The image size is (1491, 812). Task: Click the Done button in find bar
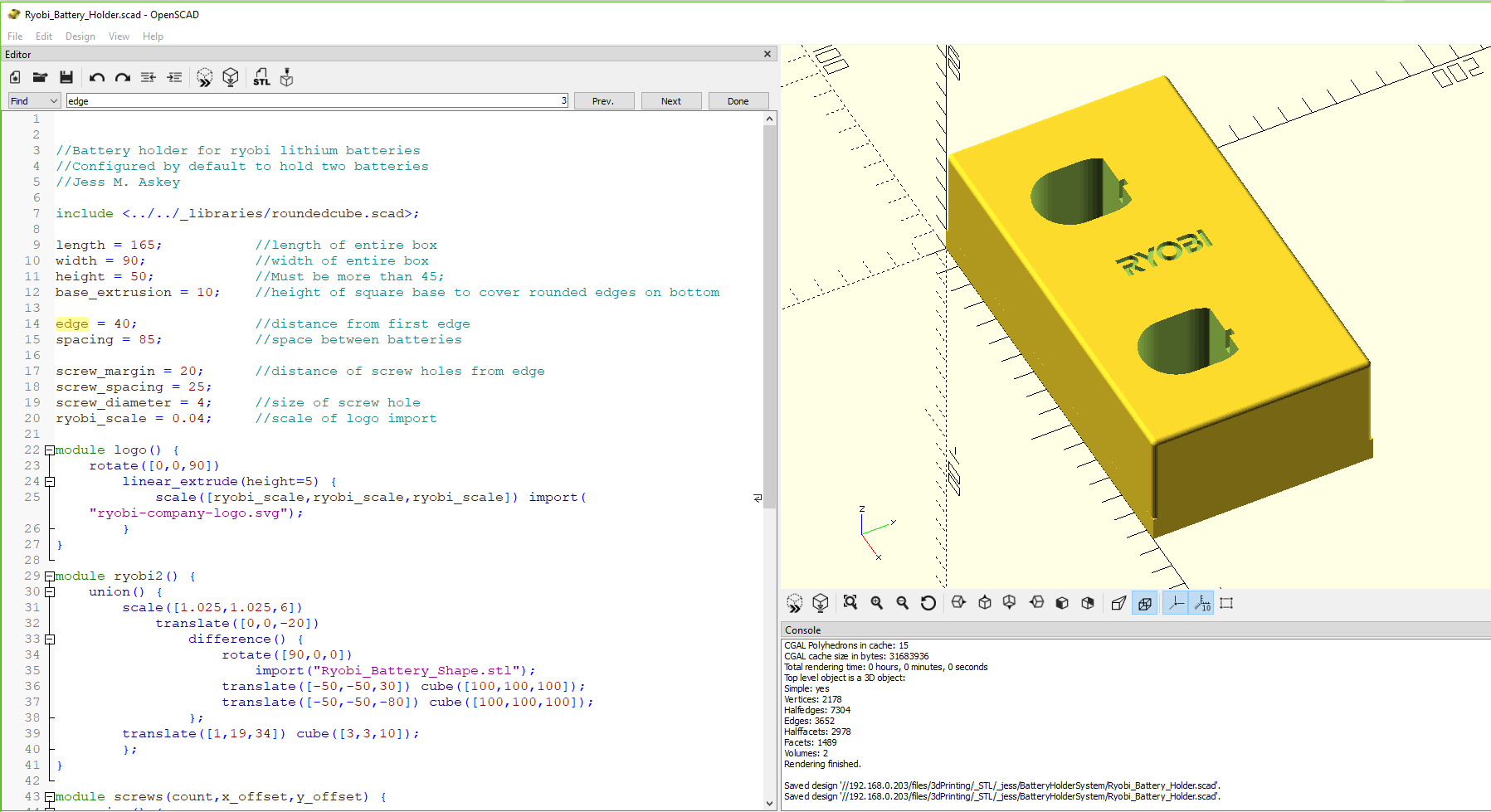point(738,101)
